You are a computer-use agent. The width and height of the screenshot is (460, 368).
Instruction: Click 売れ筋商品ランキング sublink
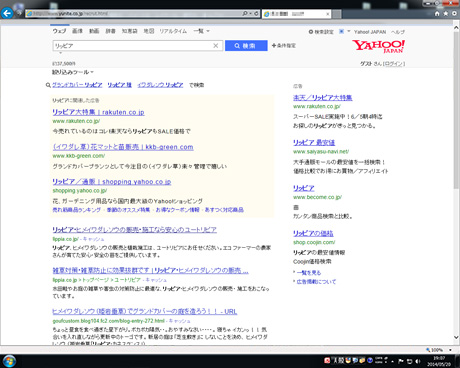77,210
